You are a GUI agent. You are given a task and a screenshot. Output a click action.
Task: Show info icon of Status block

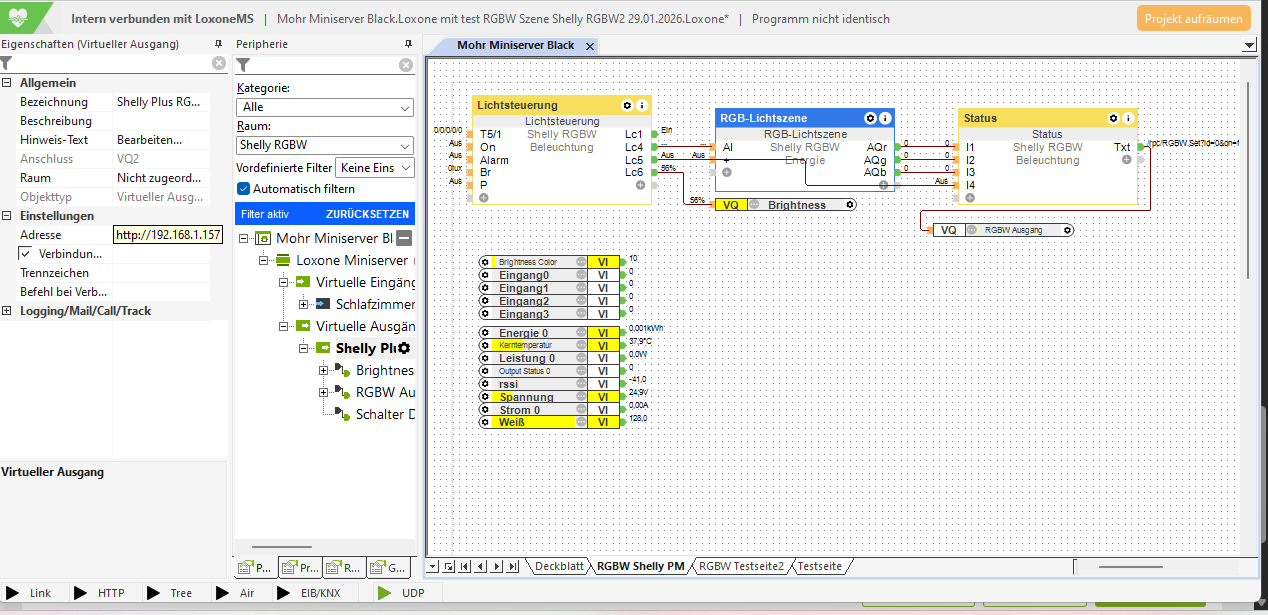(1128, 118)
